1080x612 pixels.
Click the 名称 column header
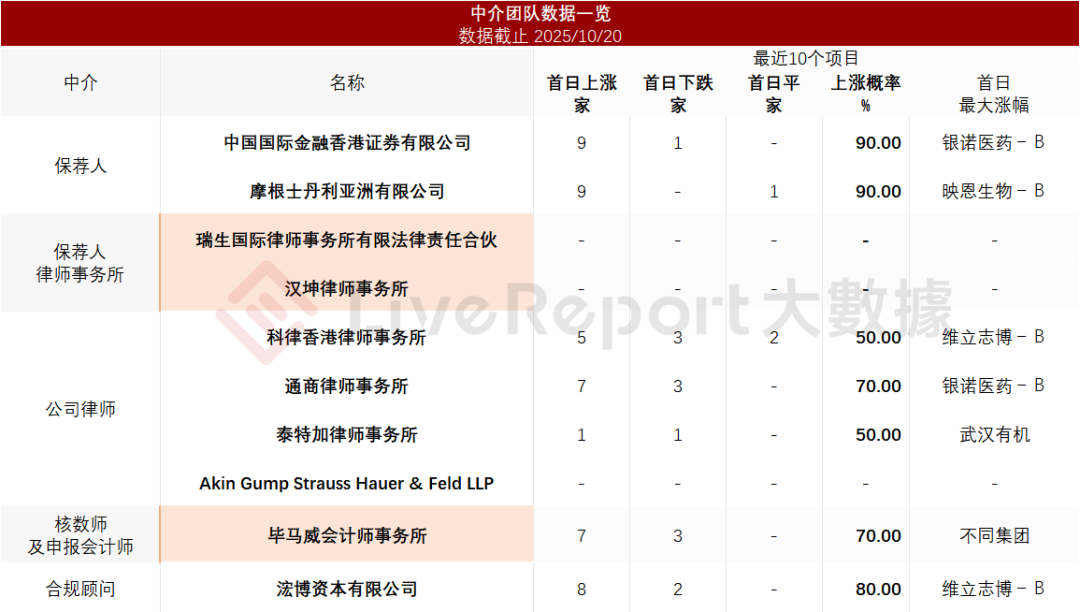346,83
